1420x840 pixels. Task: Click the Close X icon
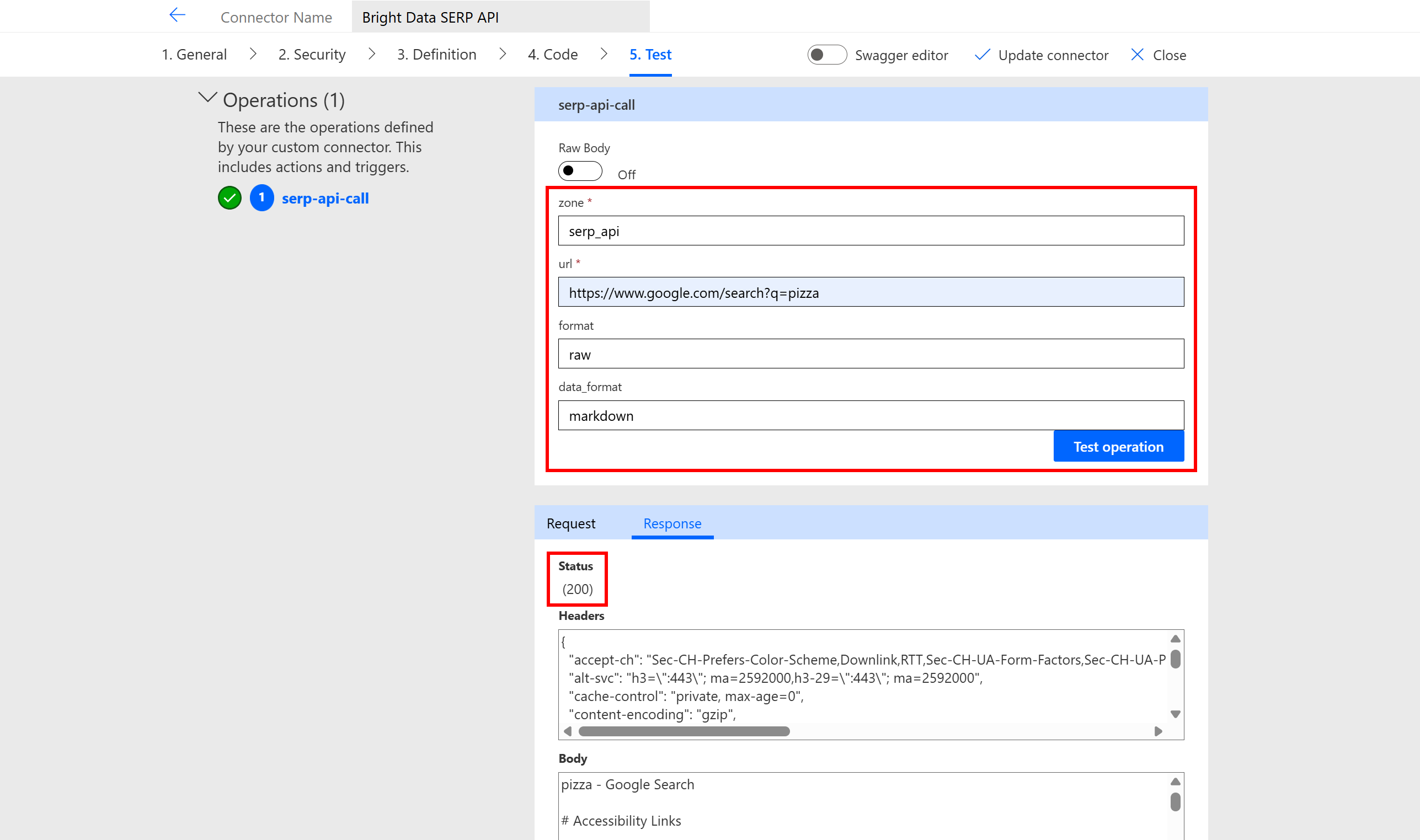(x=1138, y=55)
